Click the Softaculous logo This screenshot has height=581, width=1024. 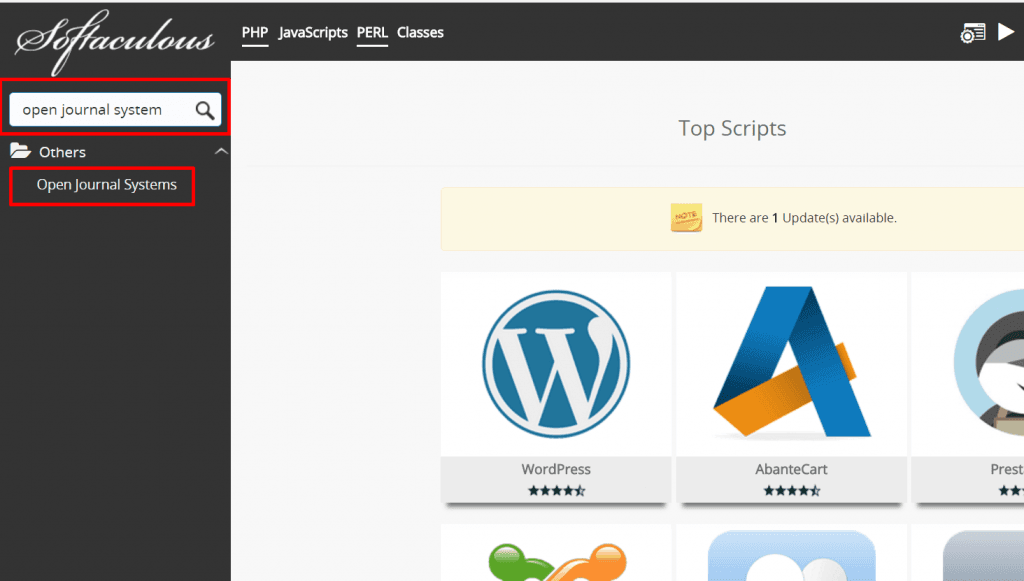point(114,40)
